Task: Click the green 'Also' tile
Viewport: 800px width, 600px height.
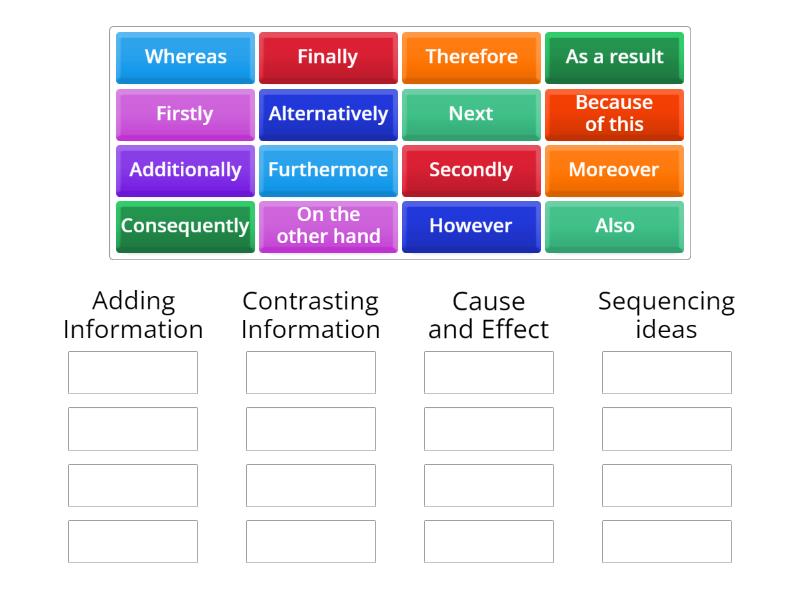Action: (x=614, y=226)
